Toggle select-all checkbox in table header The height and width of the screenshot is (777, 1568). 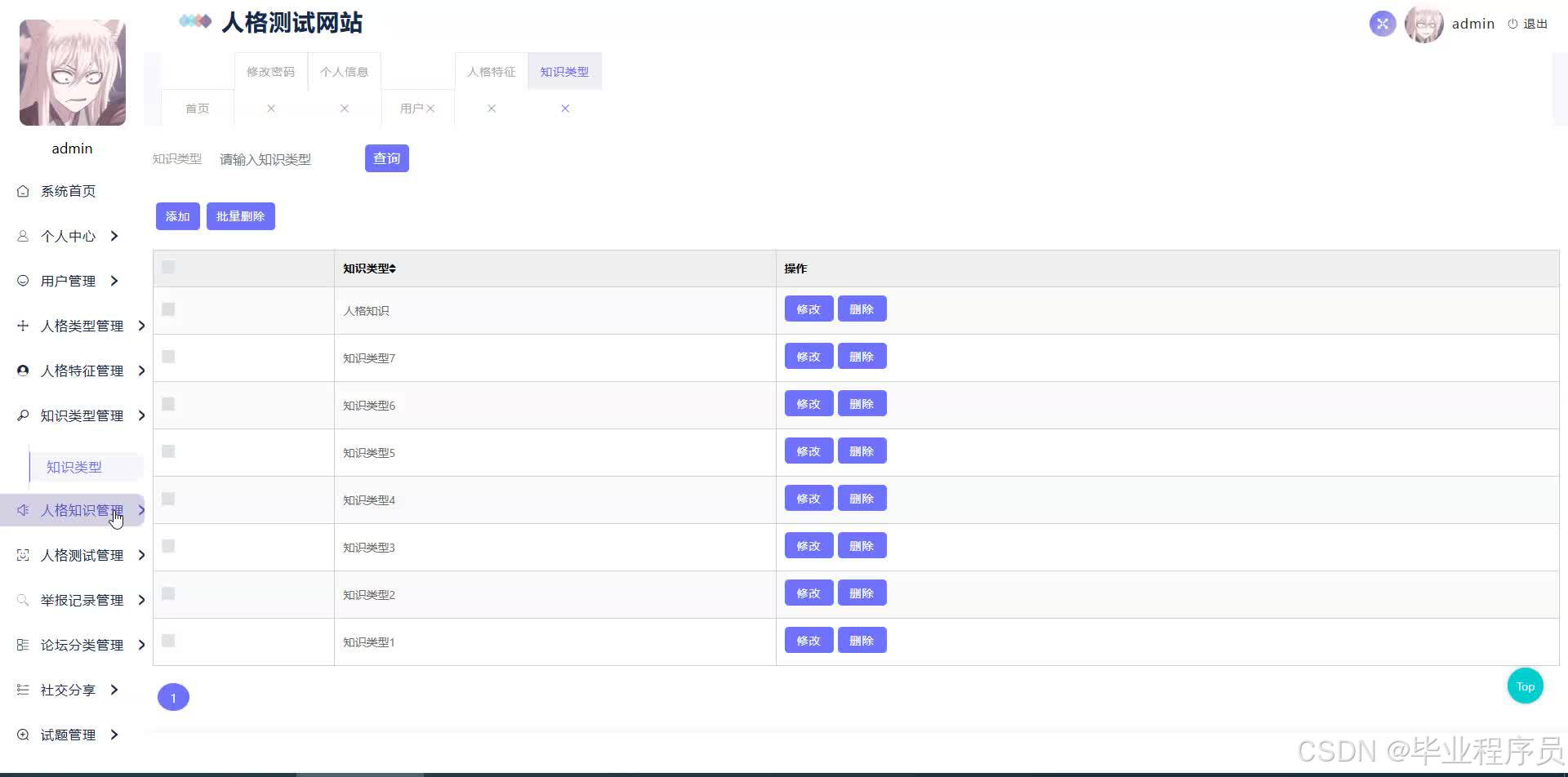point(168,267)
